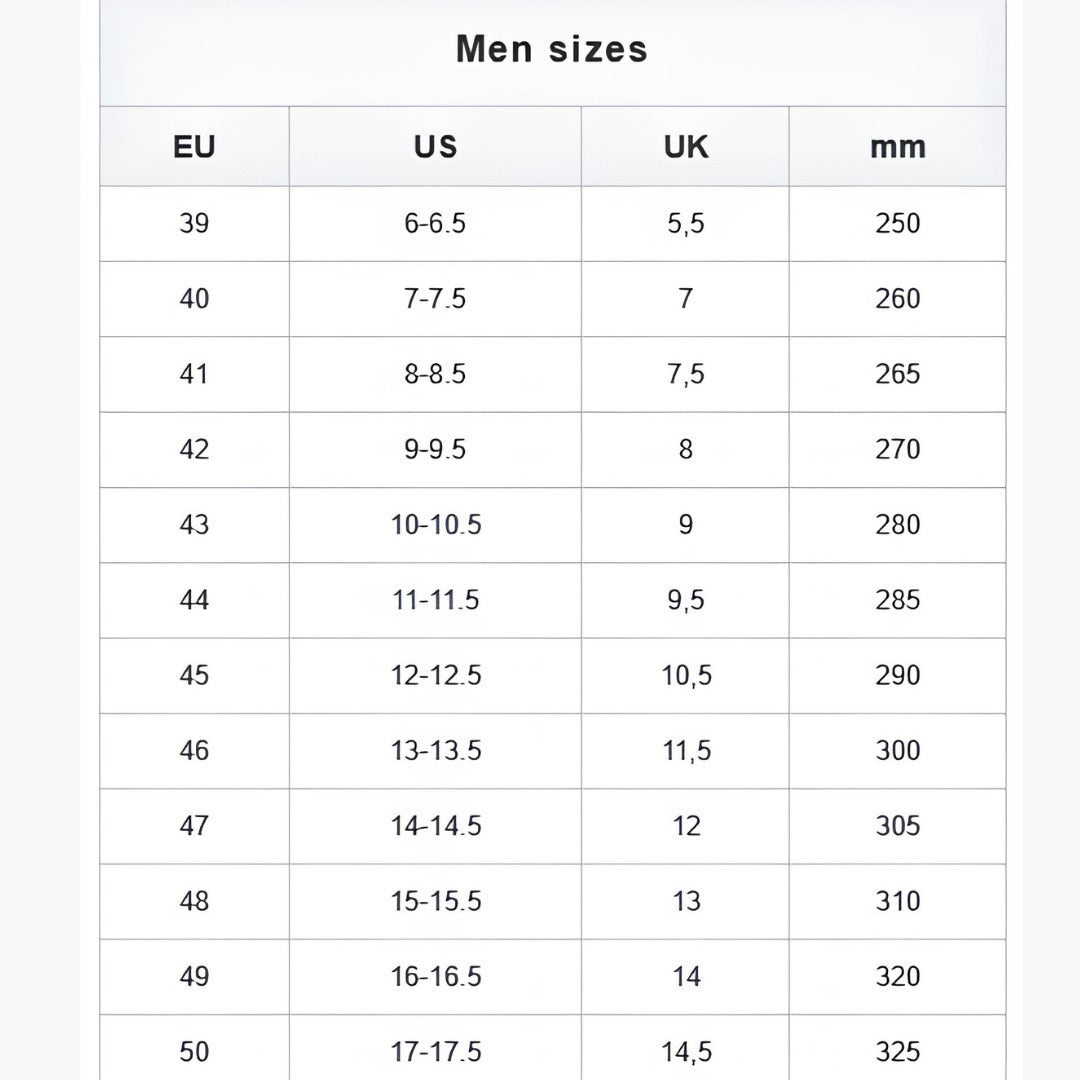1080x1080 pixels.
Task: Click US size 6-6.5 cell
Action: coord(435,224)
